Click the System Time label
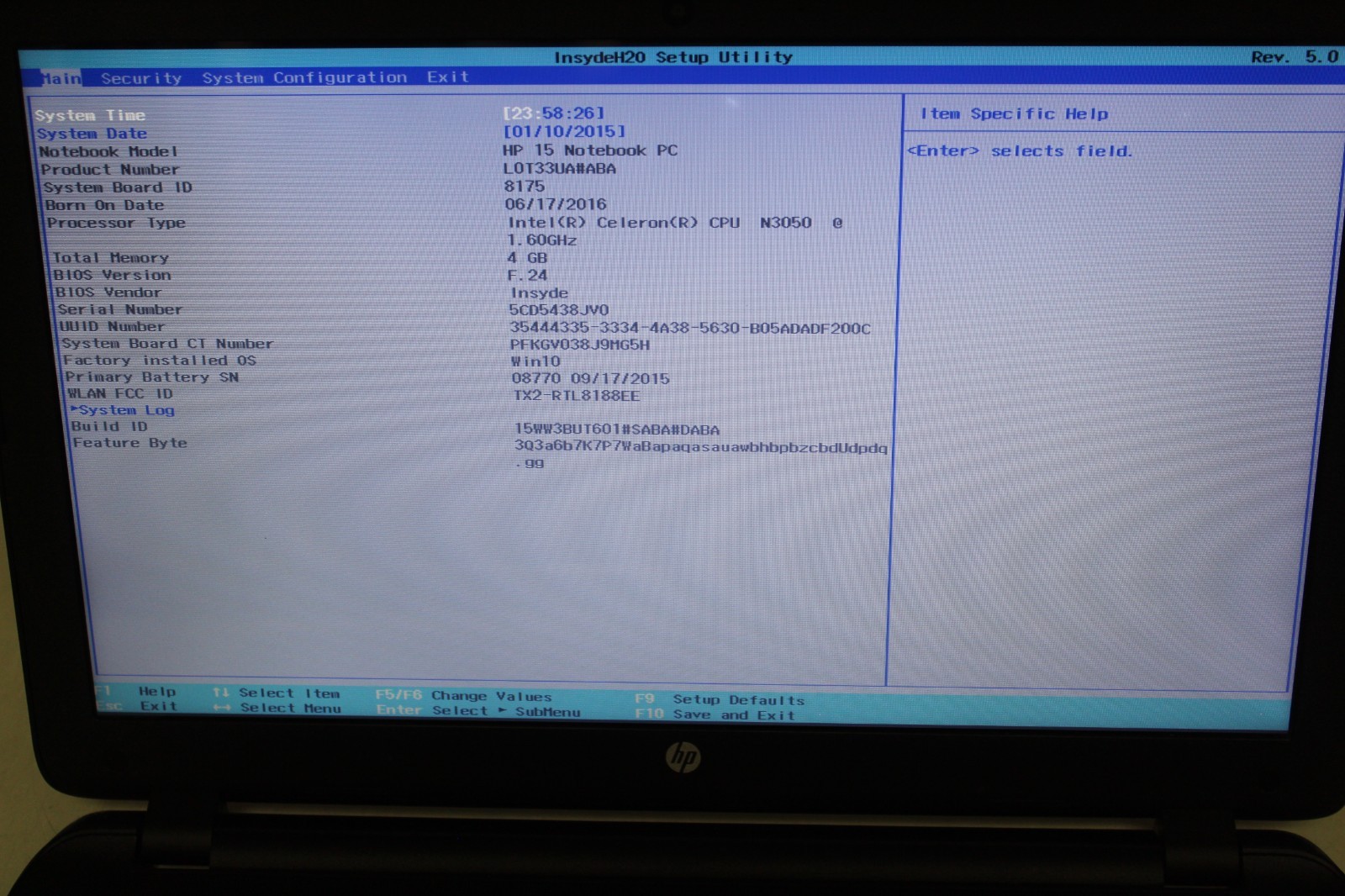This screenshot has width=1345, height=896. point(90,115)
